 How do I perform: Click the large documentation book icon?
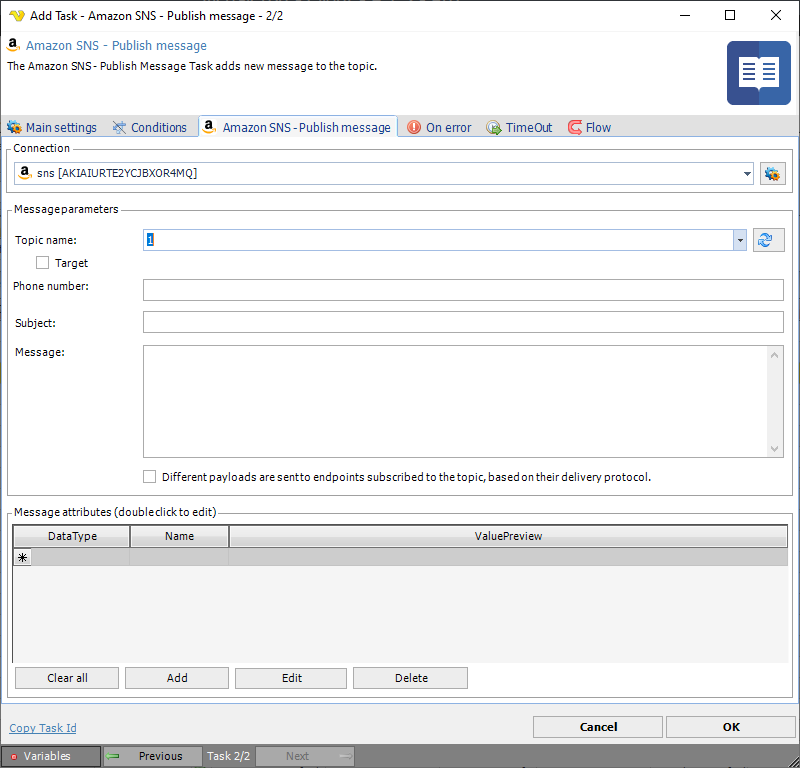tap(758, 73)
